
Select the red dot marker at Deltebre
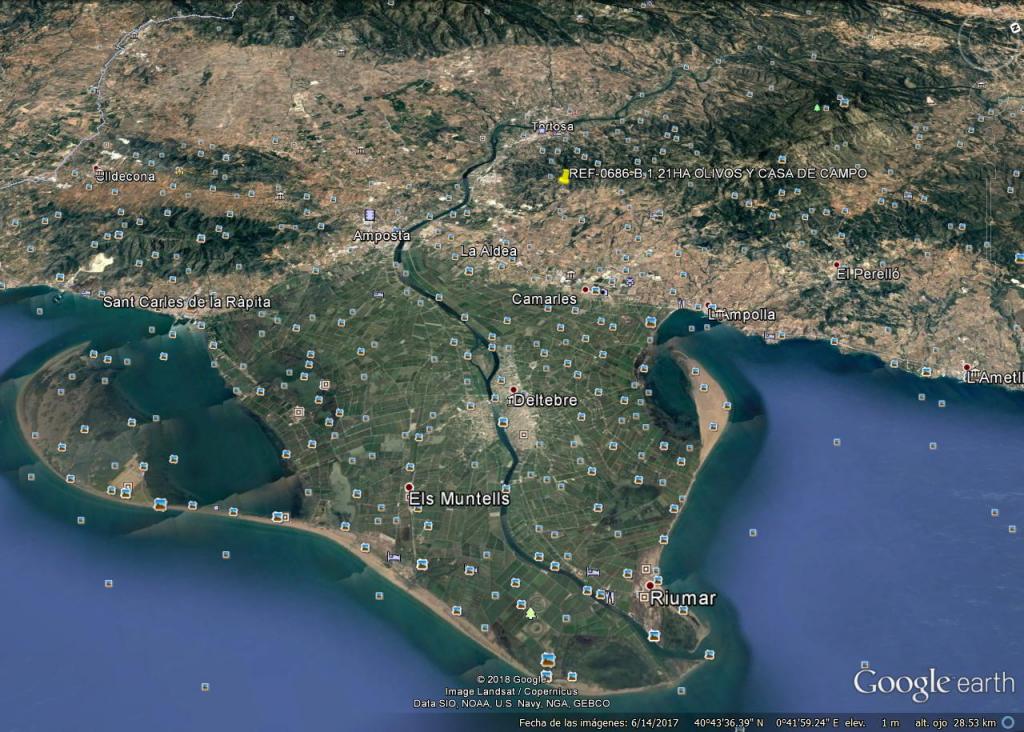(x=513, y=390)
